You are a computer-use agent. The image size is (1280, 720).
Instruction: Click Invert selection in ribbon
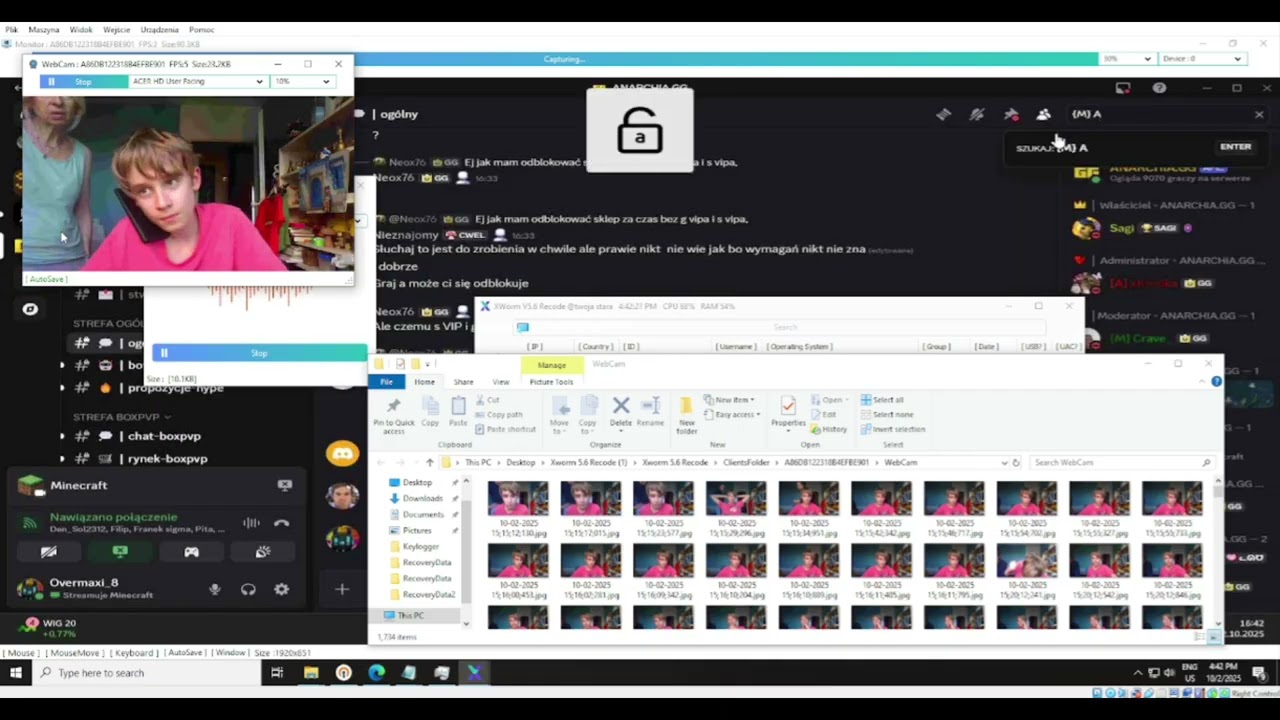(892, 429)
